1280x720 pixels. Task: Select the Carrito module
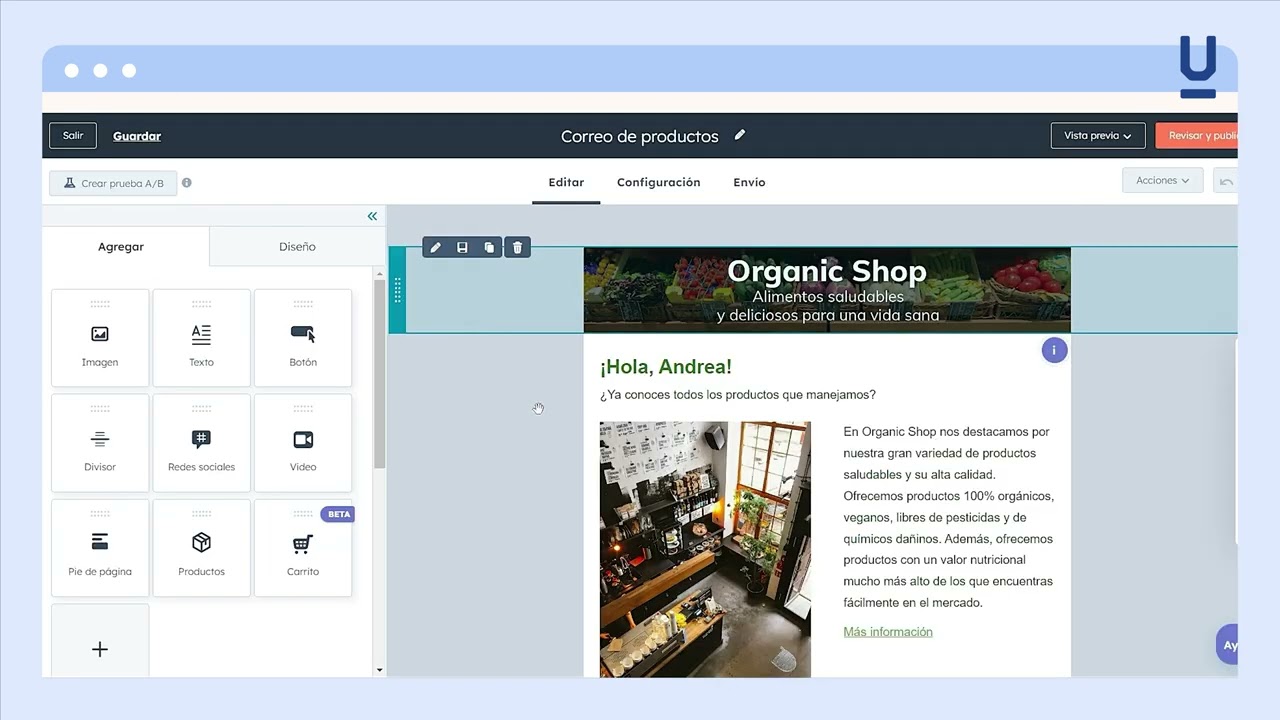coord(303,548)
